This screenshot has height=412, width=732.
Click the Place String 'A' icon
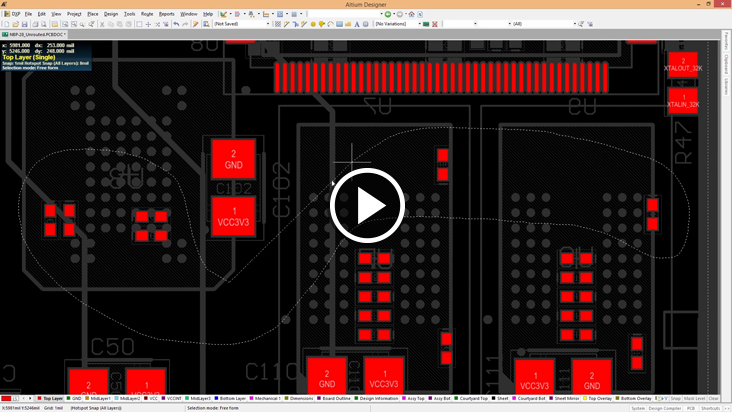pos(357,24)
